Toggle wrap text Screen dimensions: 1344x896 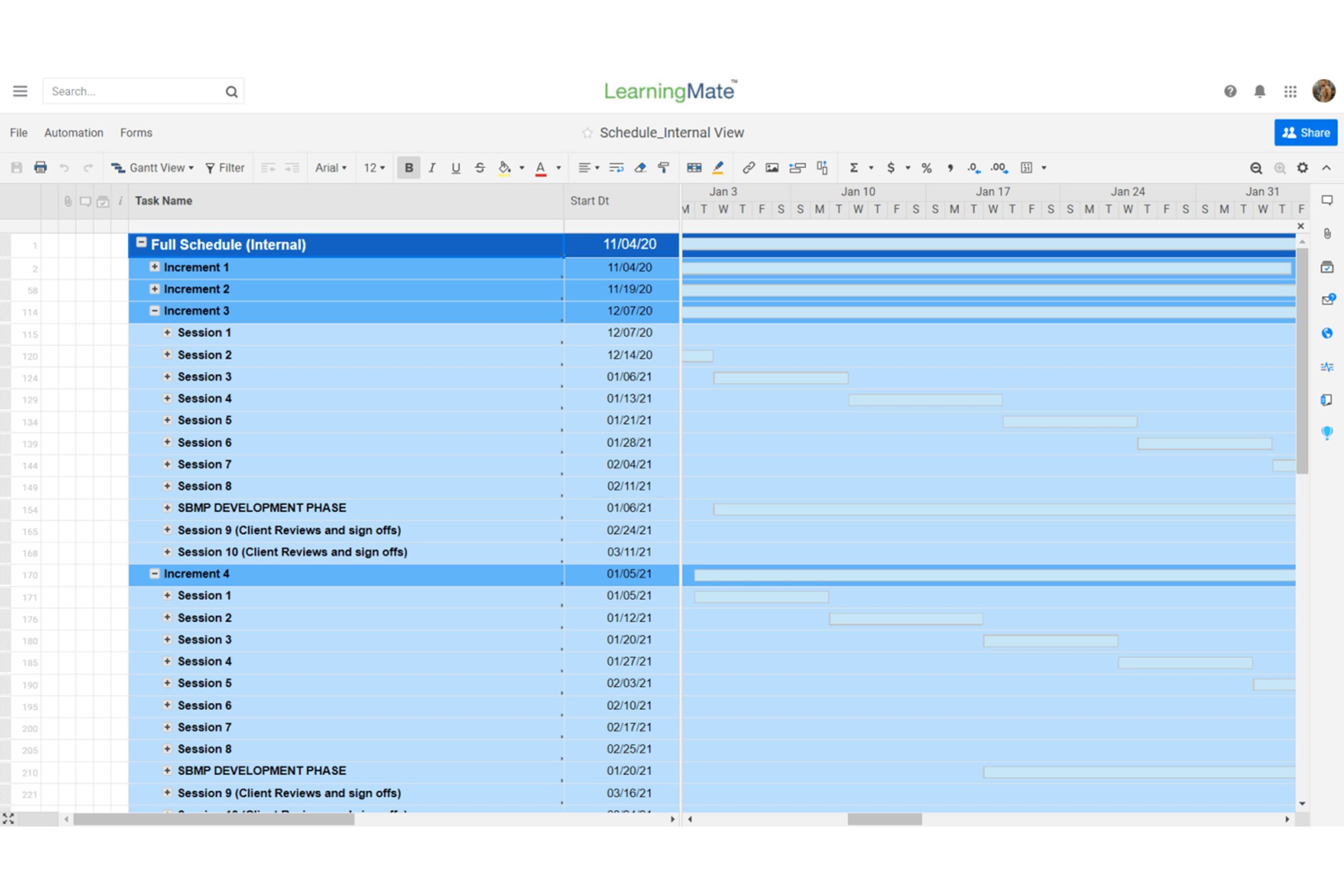coord(616,167)
